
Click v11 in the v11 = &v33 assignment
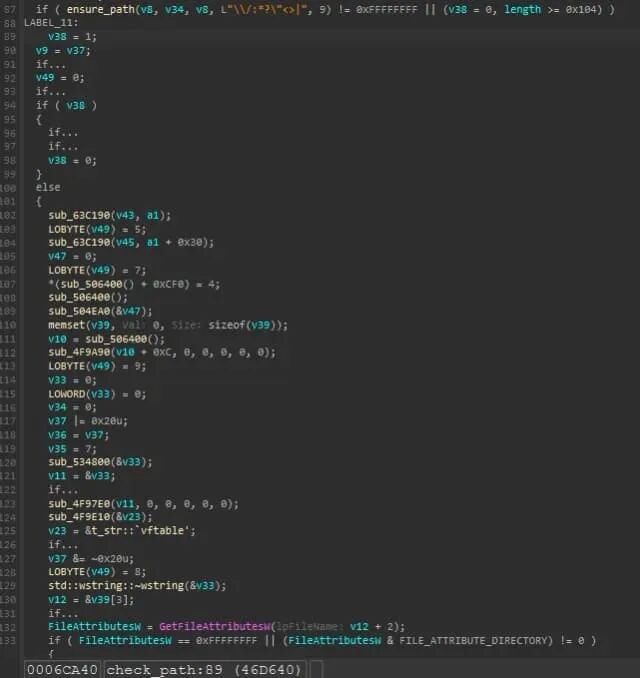pos(57,476)
